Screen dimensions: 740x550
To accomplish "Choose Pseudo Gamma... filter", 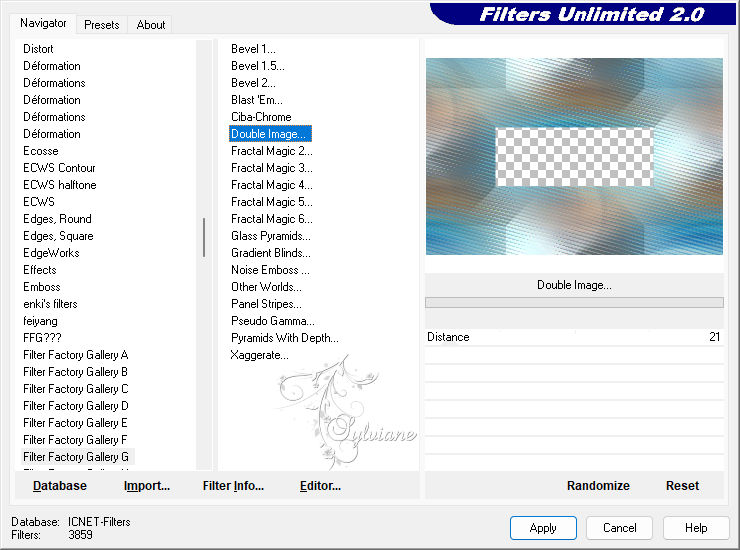I will pos(272,321).
